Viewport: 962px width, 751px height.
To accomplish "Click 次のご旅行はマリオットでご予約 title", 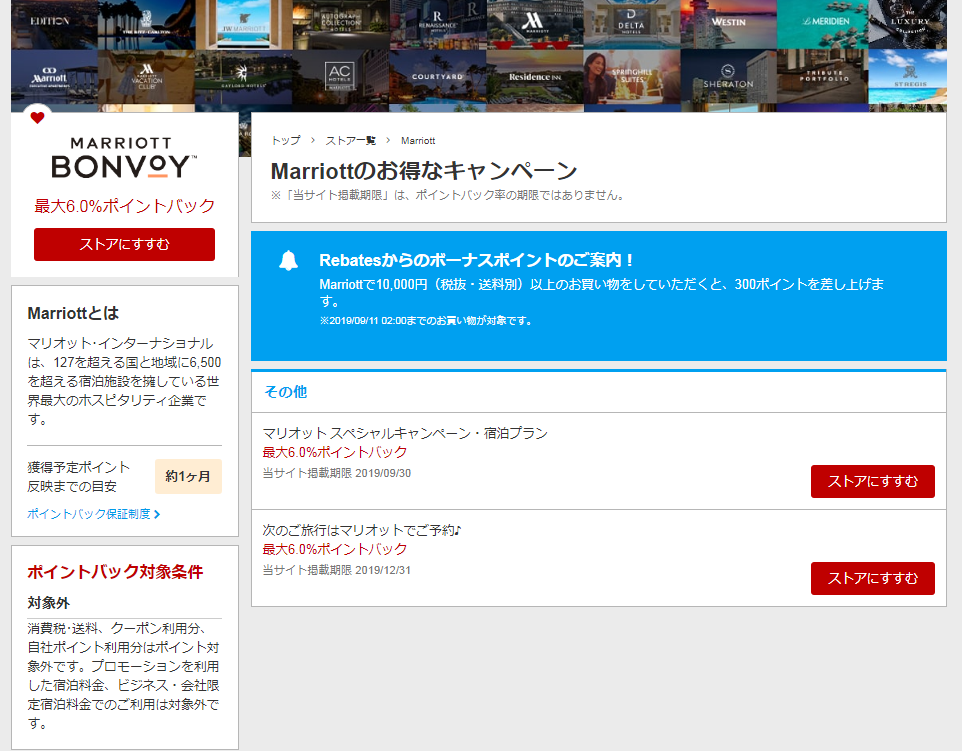I will coord(362,530).
